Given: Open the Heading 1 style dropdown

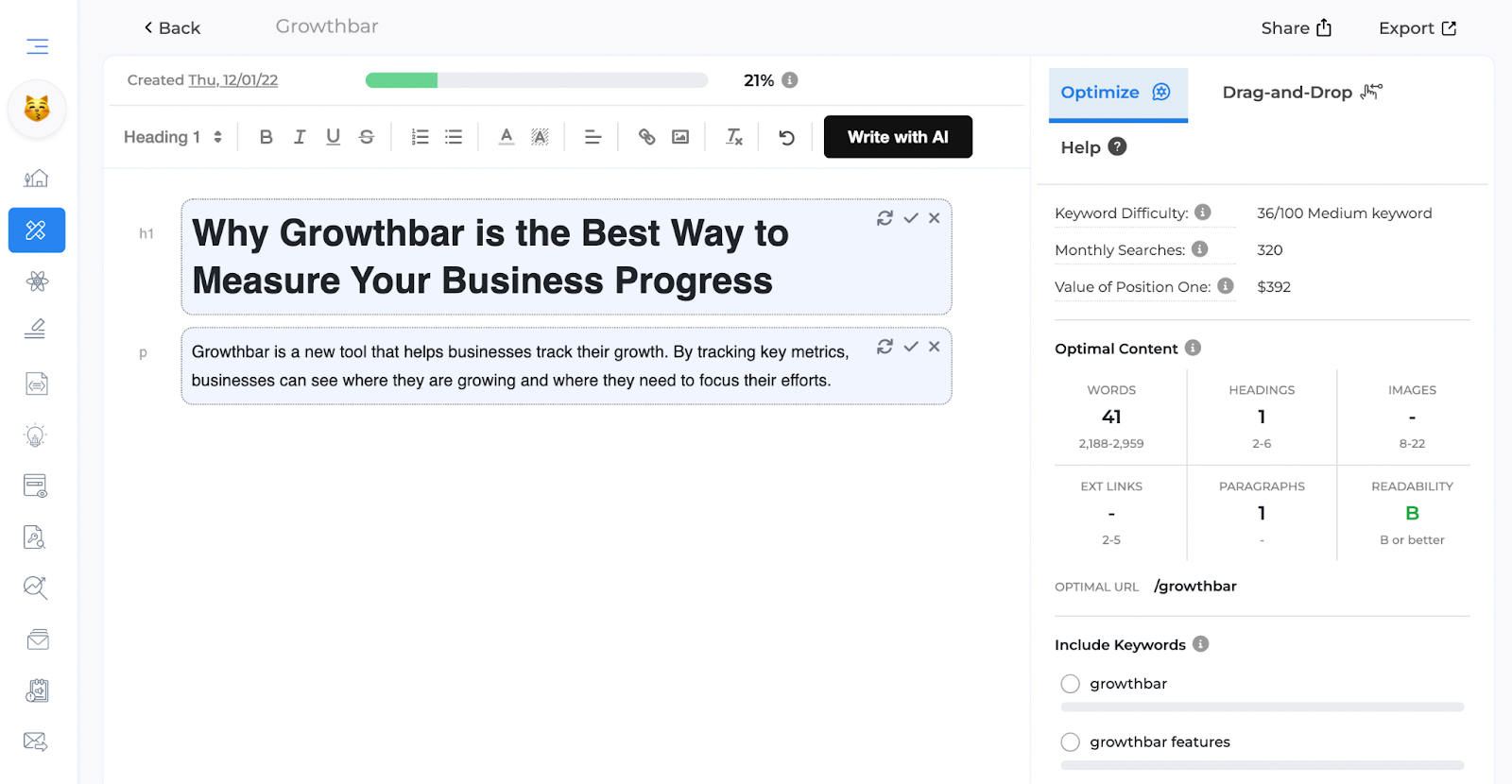Looking at the screenshot, I should [x=173, y=137].
